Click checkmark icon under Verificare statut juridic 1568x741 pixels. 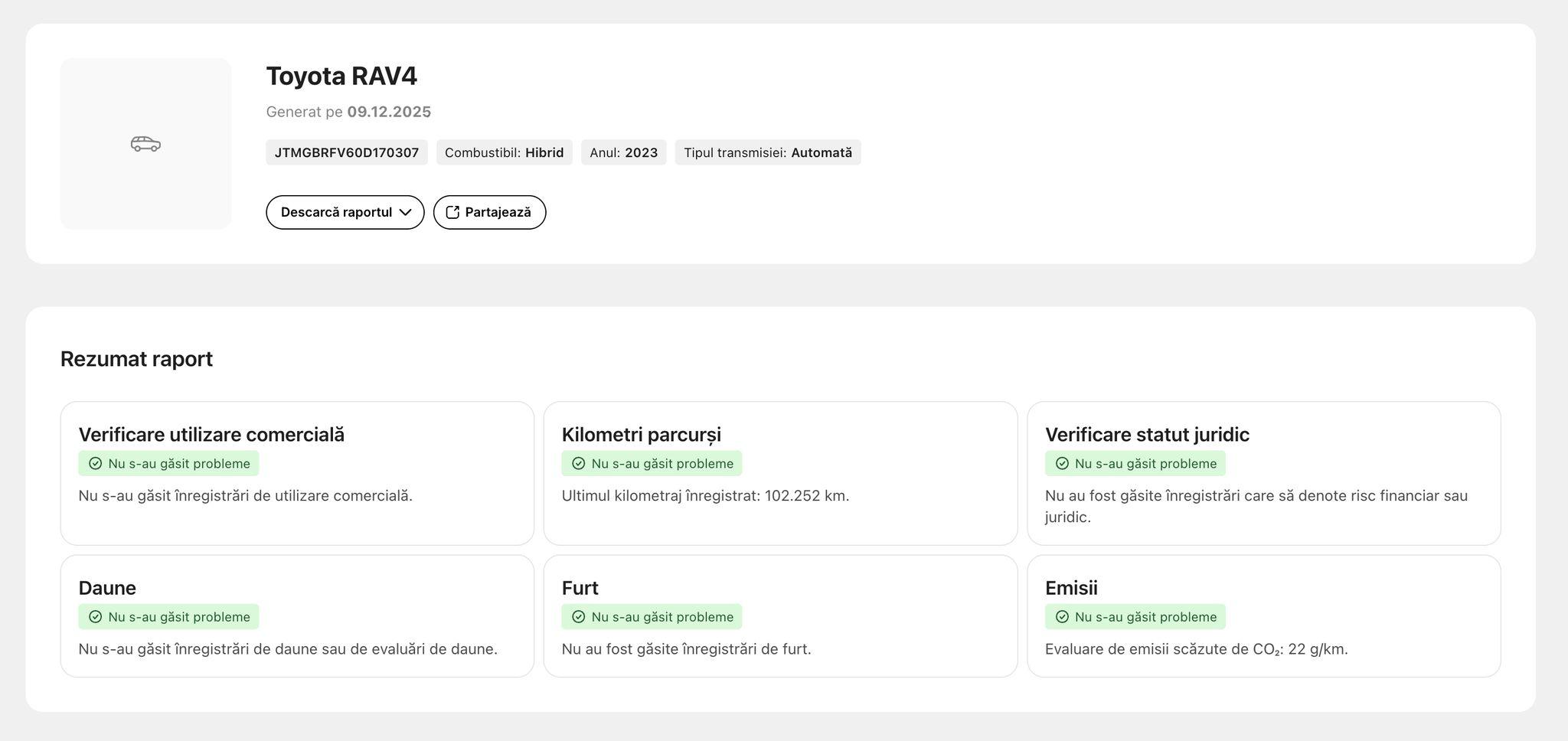pyautogui.click(x=1062, y=464)
